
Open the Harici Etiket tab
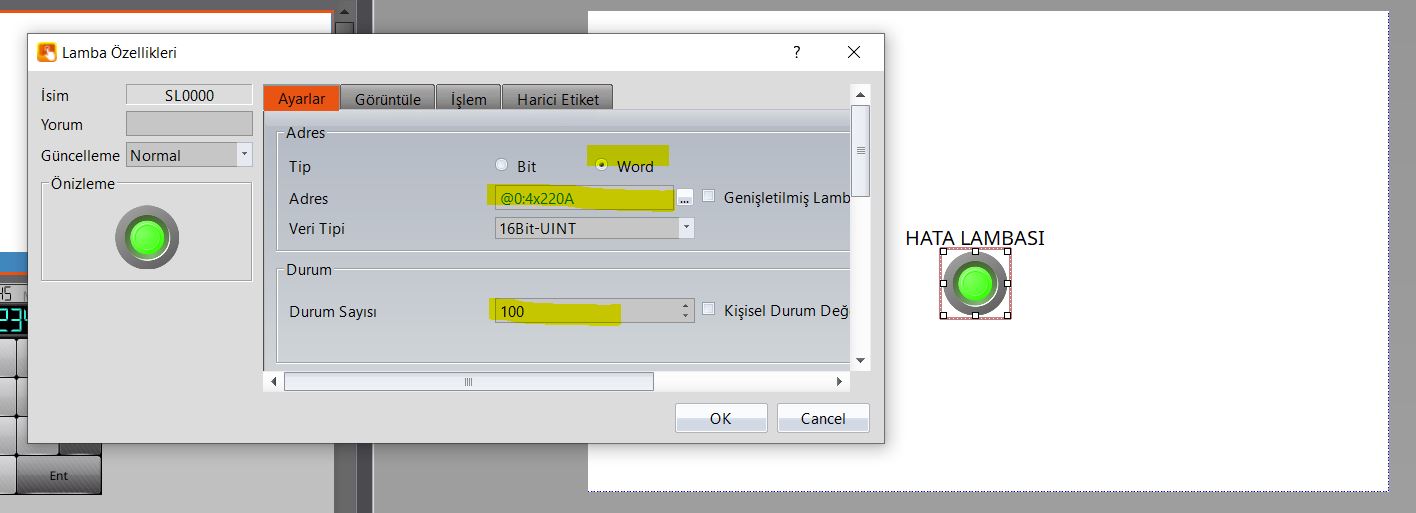click(557, 99)
